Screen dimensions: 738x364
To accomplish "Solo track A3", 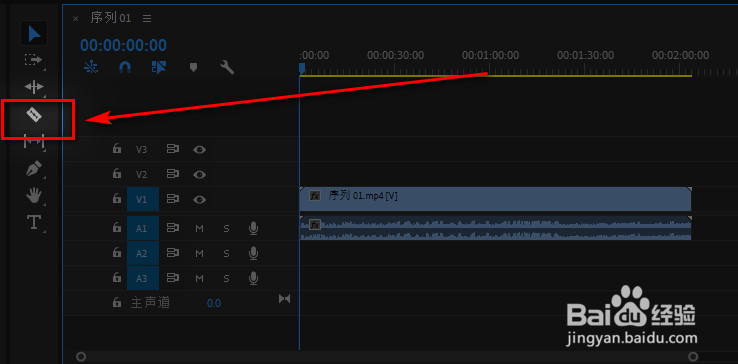I will point(226,278).
